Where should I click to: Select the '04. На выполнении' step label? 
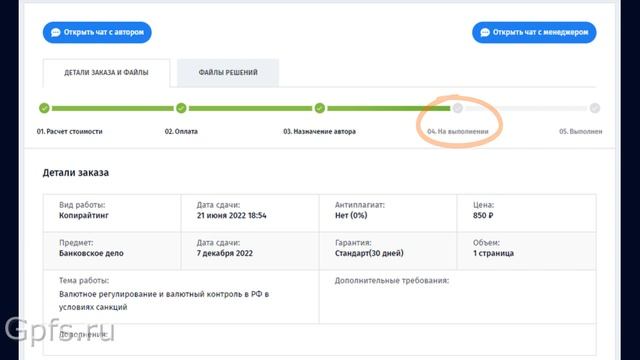(x=458, y=131)
